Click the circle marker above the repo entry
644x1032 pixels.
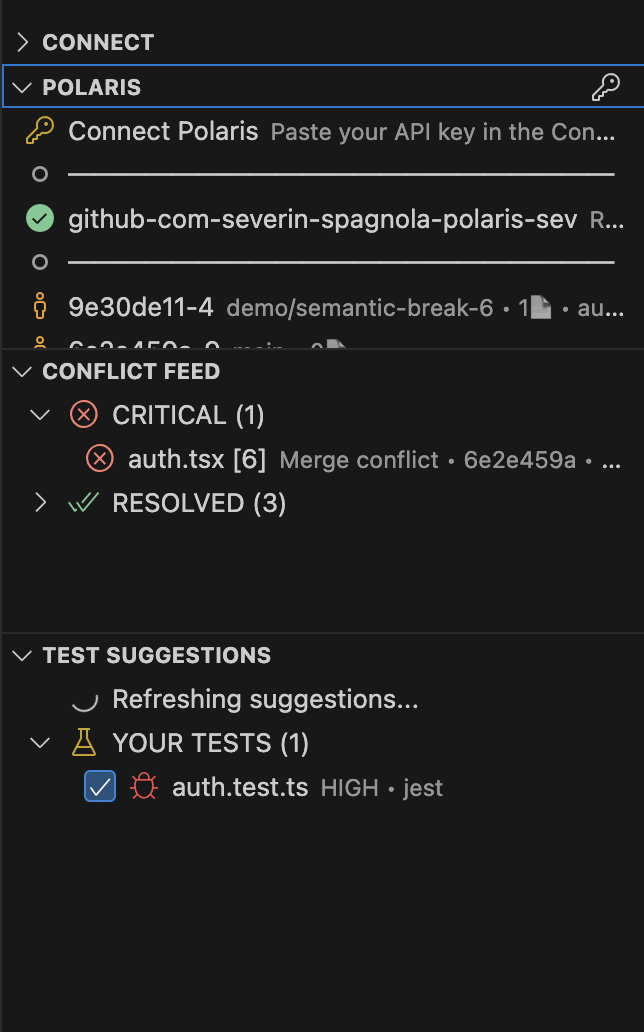(38, 174)
